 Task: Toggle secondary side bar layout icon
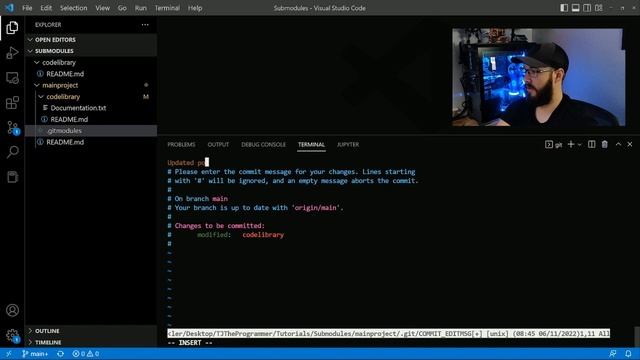tap(587, 8)
